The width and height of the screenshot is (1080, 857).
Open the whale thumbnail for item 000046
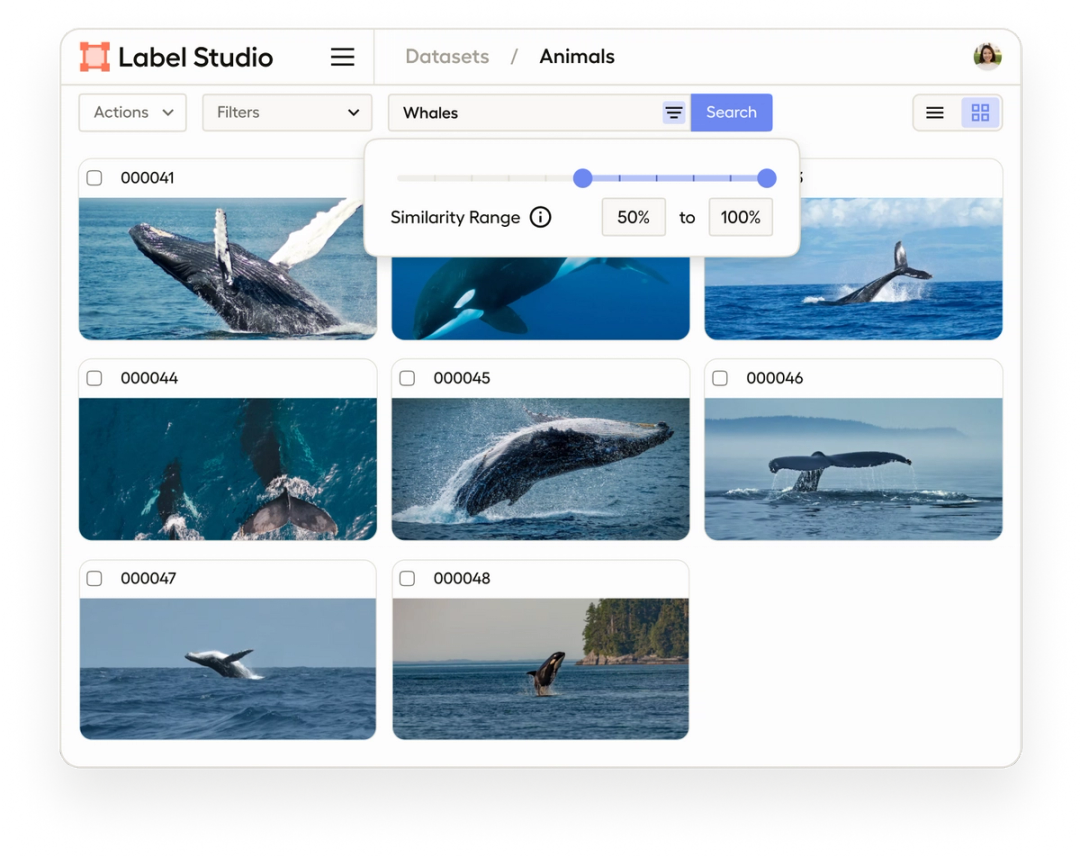(853, 469)
